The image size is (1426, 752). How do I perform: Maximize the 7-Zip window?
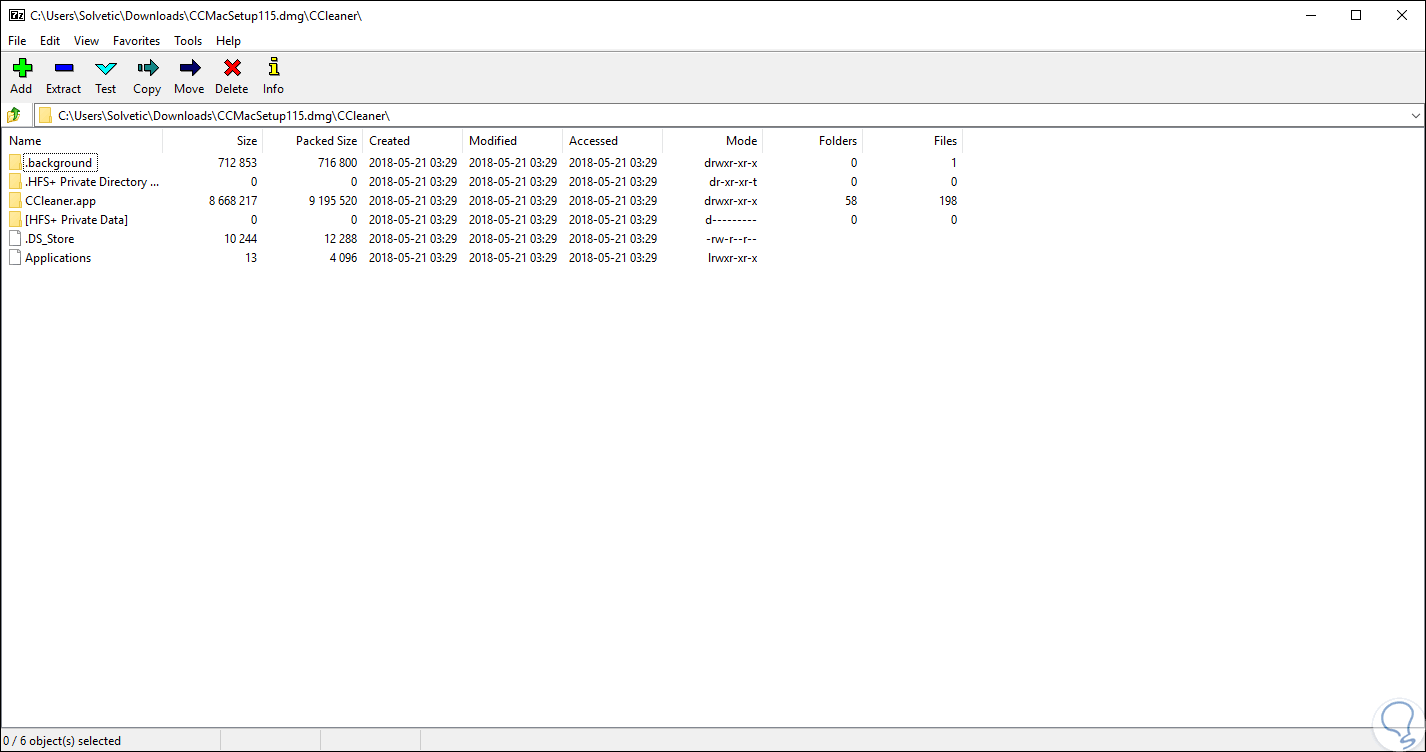[1357, 15]
